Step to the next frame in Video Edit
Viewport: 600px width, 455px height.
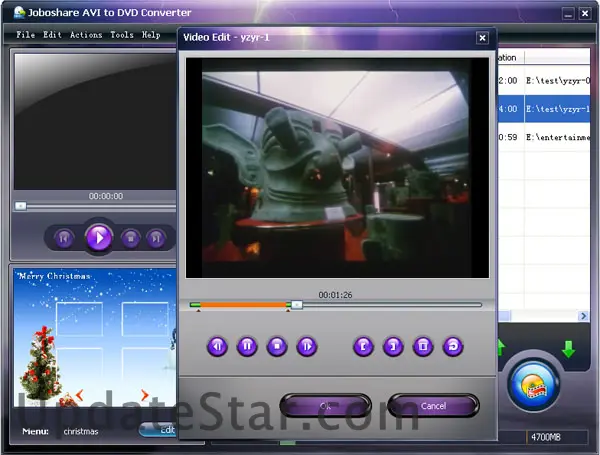click(306, 347)
